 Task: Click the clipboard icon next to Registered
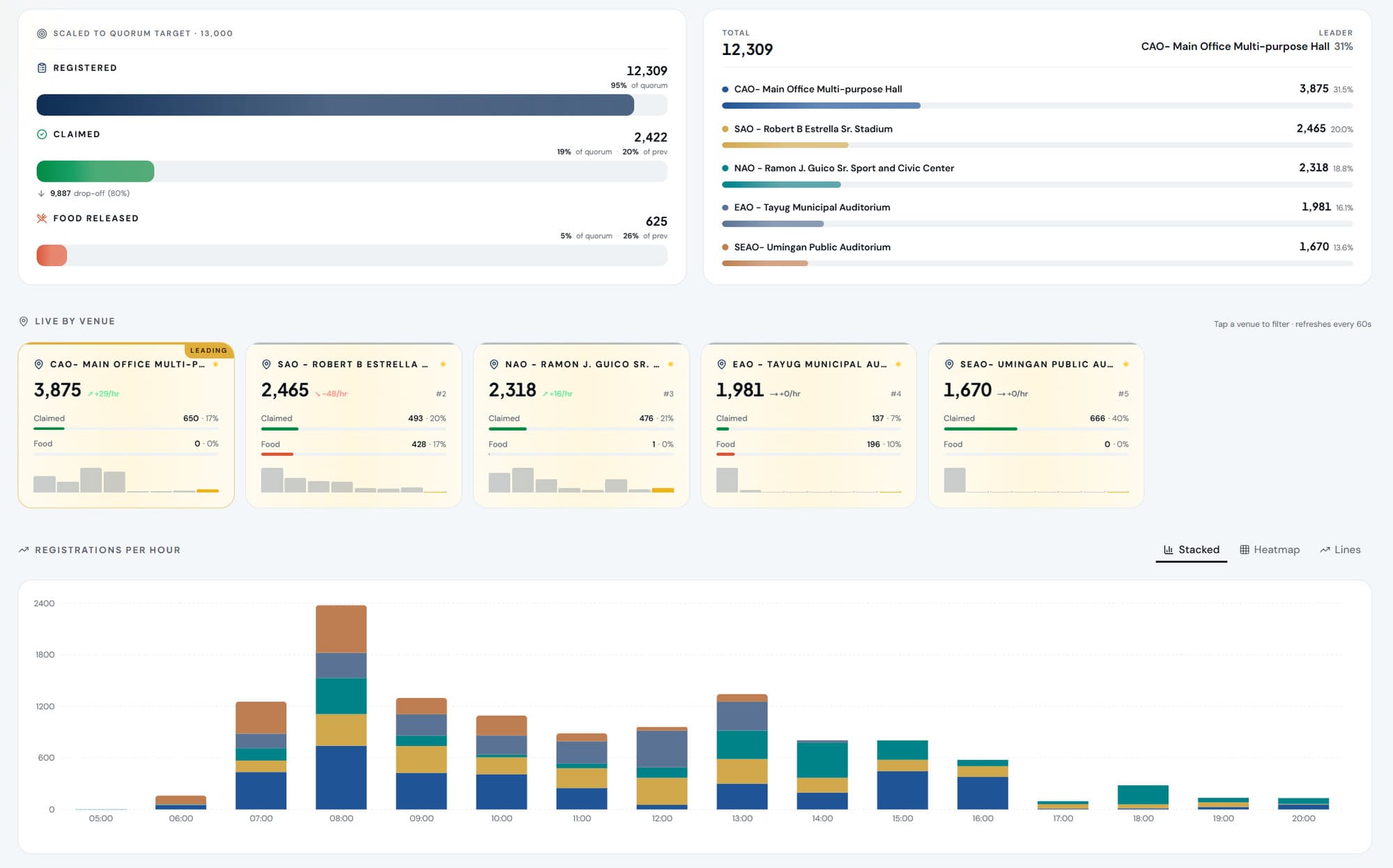pyautogui.click(x=42, y=68)
